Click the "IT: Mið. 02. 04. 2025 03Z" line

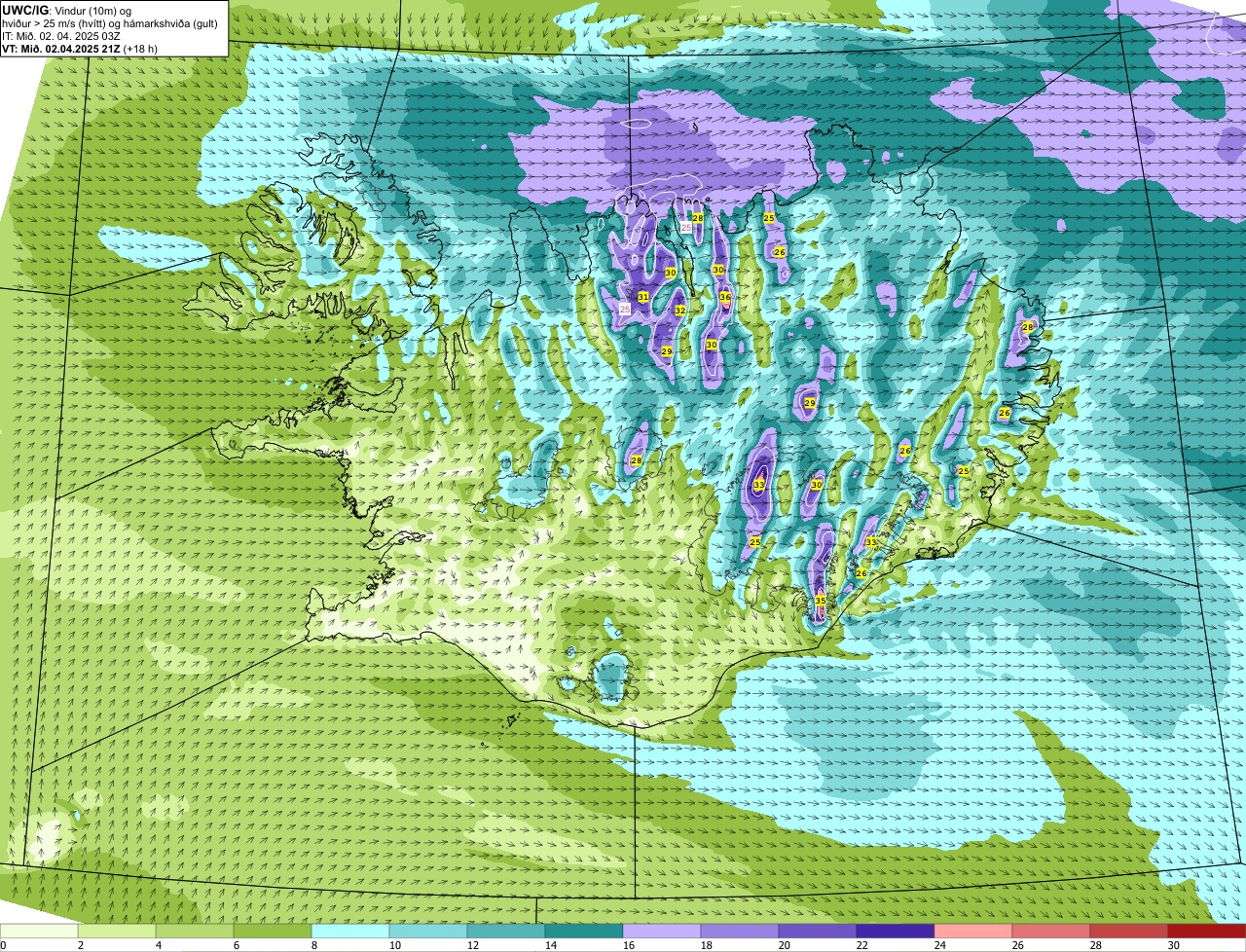point(61,36)
